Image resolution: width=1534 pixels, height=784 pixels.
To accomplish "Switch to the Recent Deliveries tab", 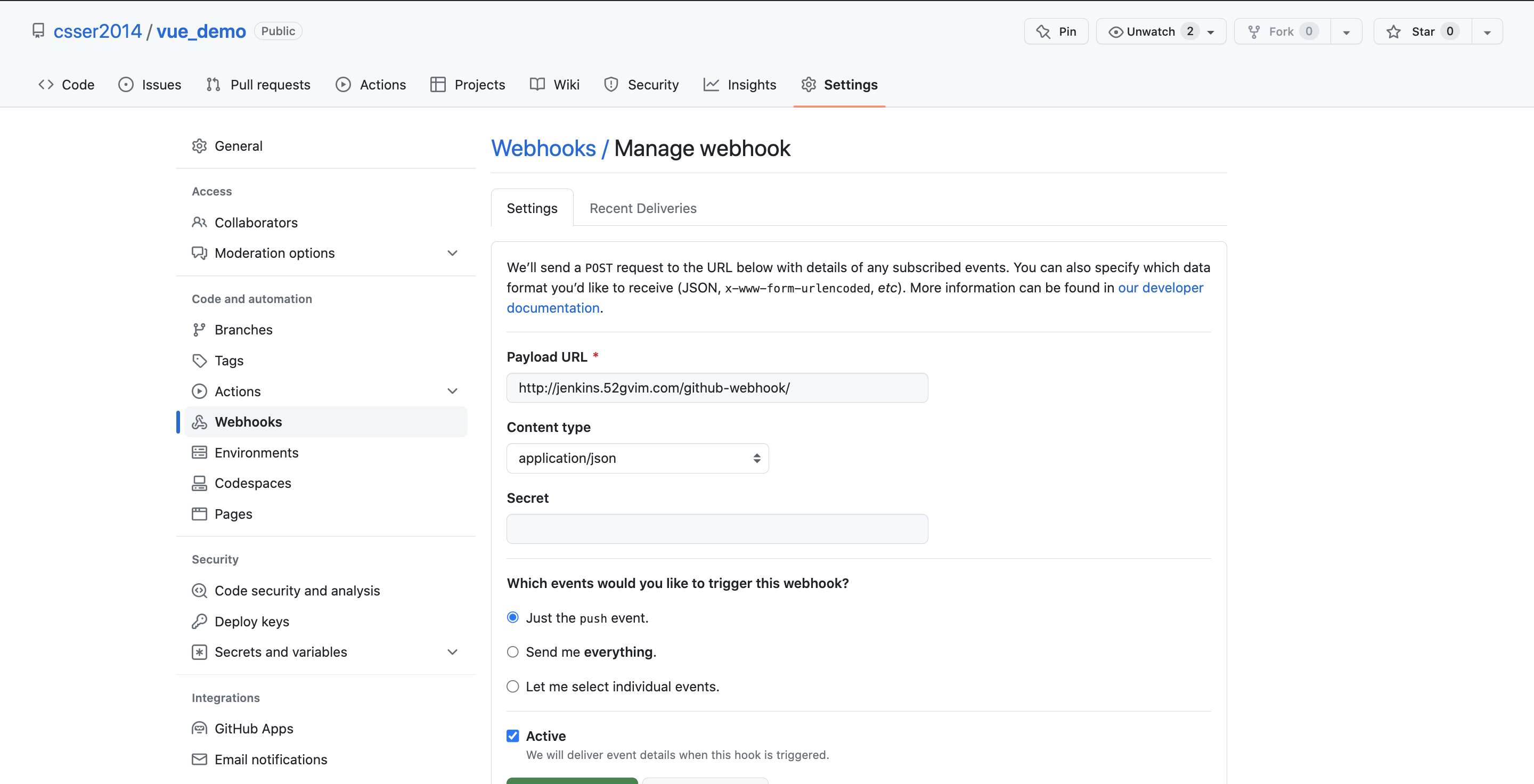I will (642, 208).
